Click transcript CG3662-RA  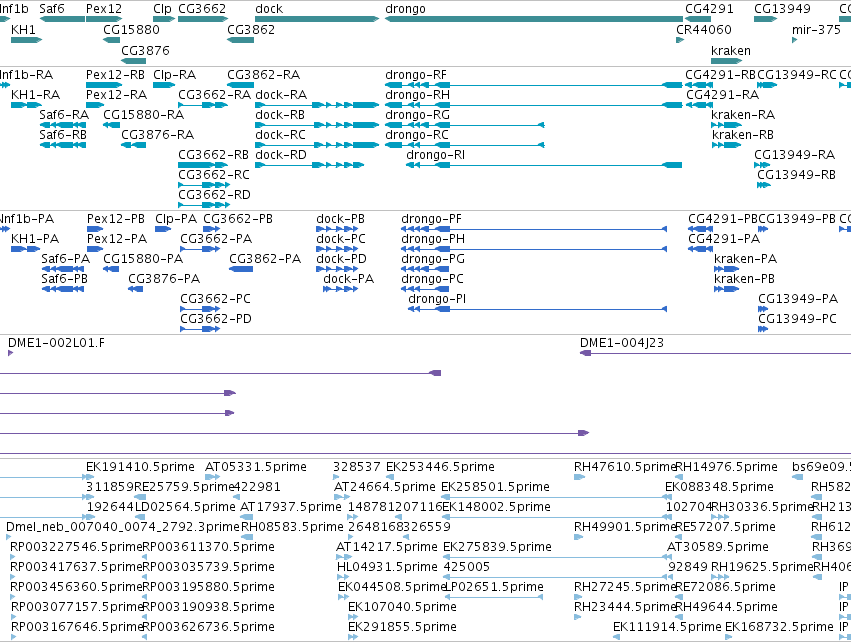coord(214,95)
